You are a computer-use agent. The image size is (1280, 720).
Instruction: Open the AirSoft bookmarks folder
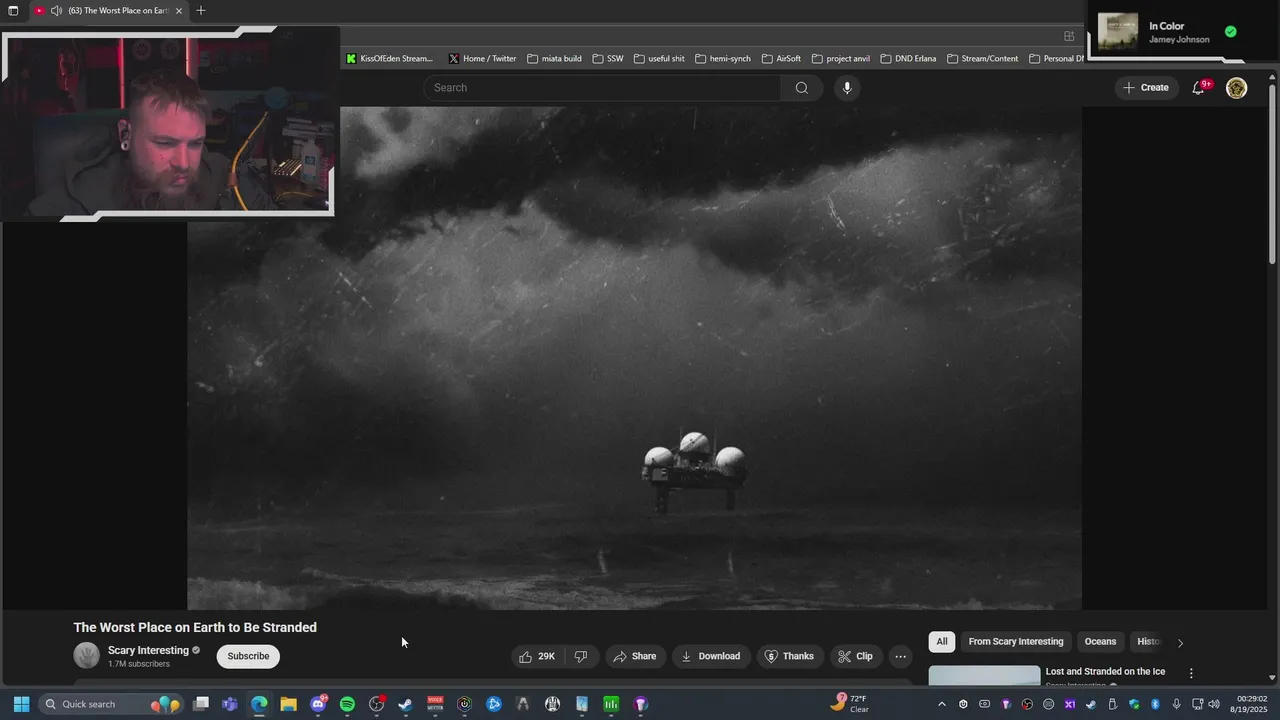point(781,59)
